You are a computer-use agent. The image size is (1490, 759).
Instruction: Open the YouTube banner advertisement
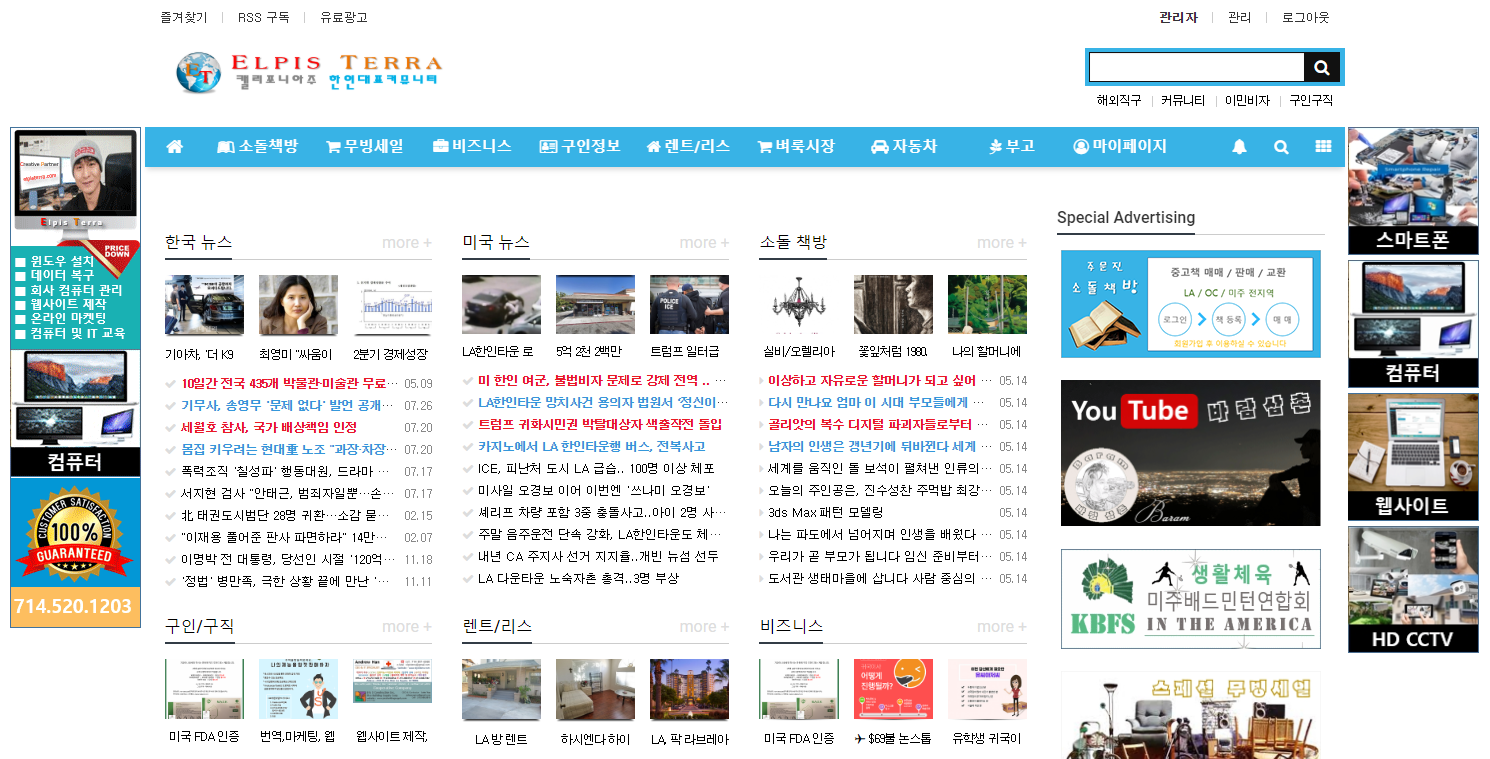(x=1190, y=452)
